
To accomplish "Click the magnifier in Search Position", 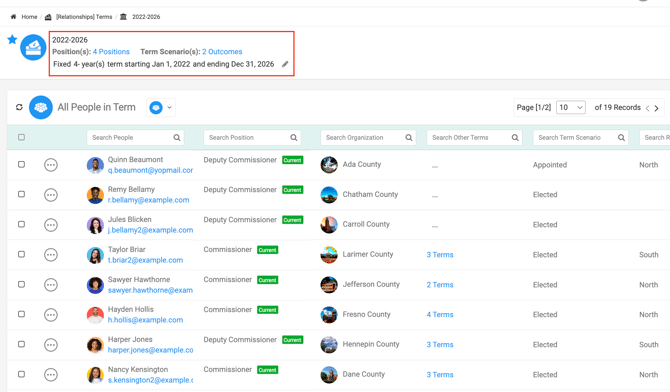I will tap(294, 138).
